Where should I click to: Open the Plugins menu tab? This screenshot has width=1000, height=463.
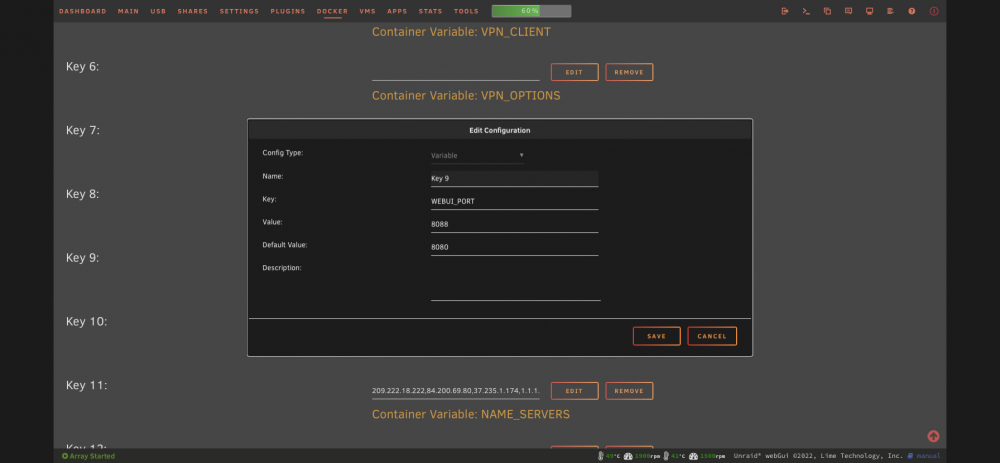point(288,11)
